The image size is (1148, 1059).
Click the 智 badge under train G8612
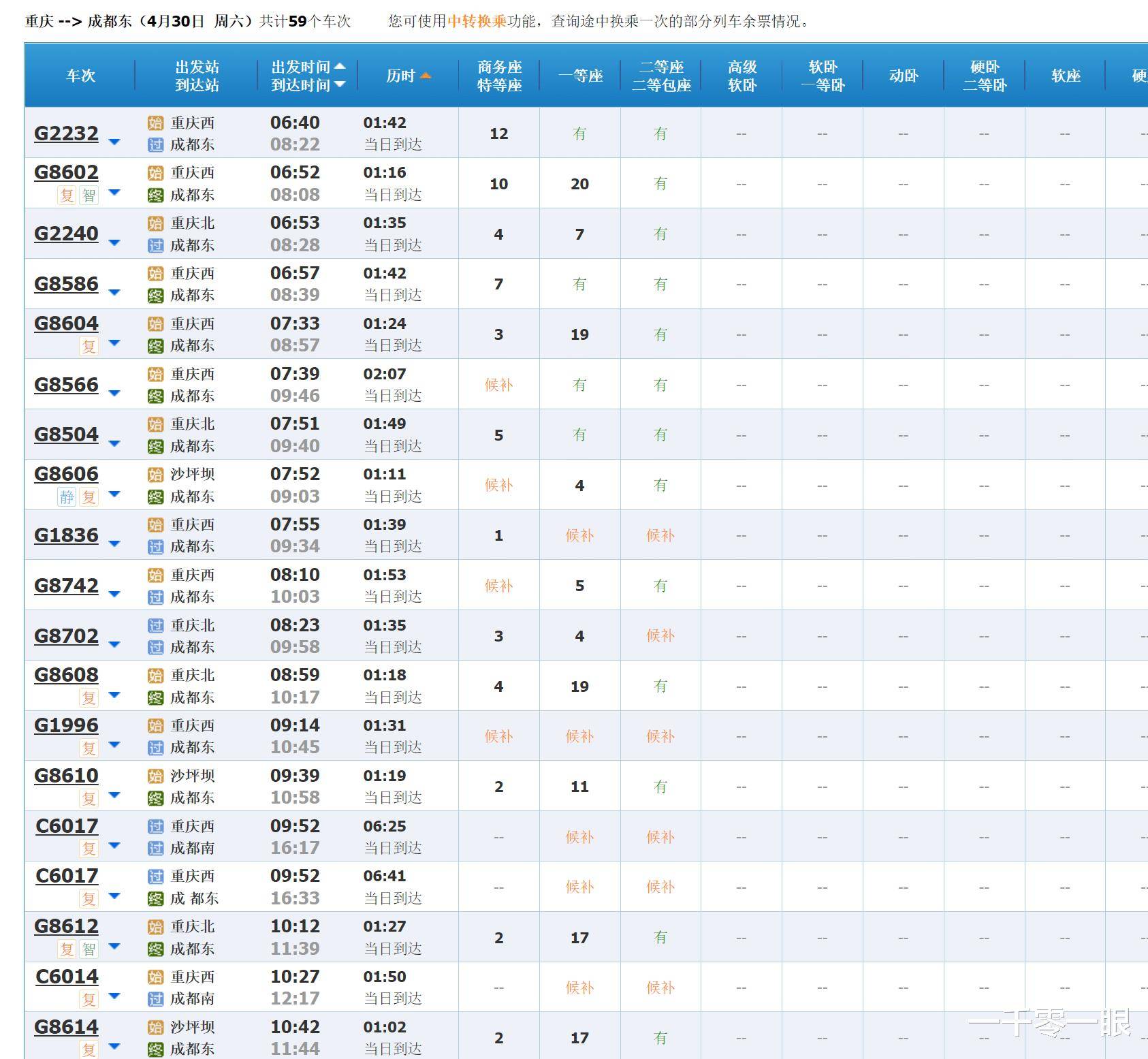pos(89,949)
